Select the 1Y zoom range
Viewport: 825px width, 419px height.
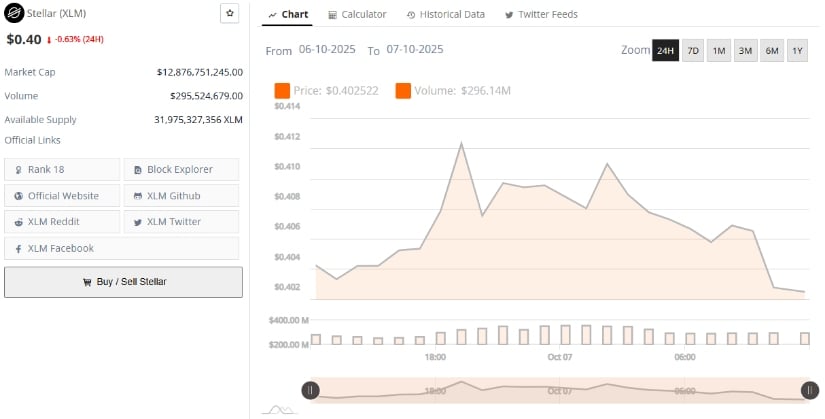coord(797,50)
